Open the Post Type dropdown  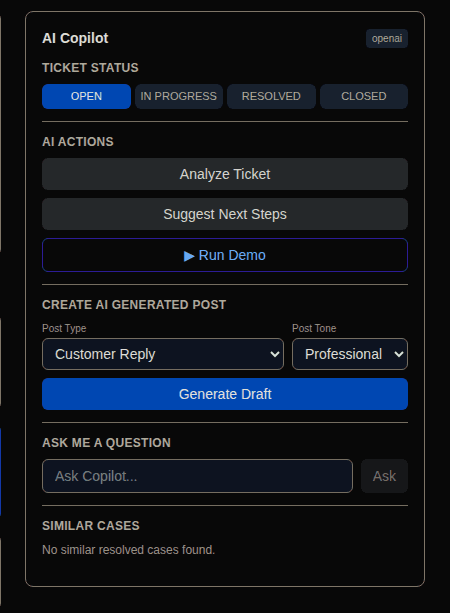click(163, 354)
